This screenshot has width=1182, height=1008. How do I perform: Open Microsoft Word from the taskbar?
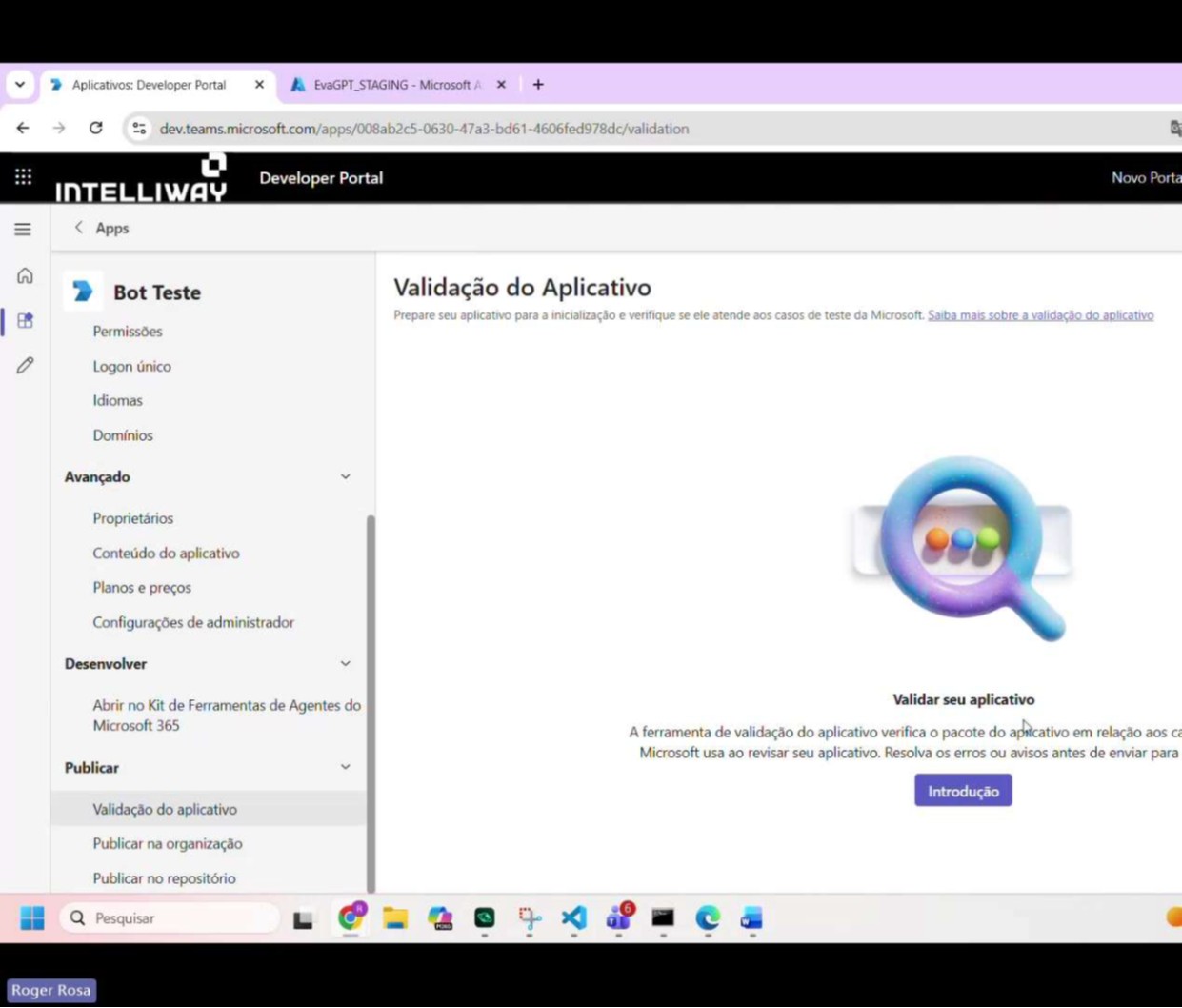tap(751, 917)
